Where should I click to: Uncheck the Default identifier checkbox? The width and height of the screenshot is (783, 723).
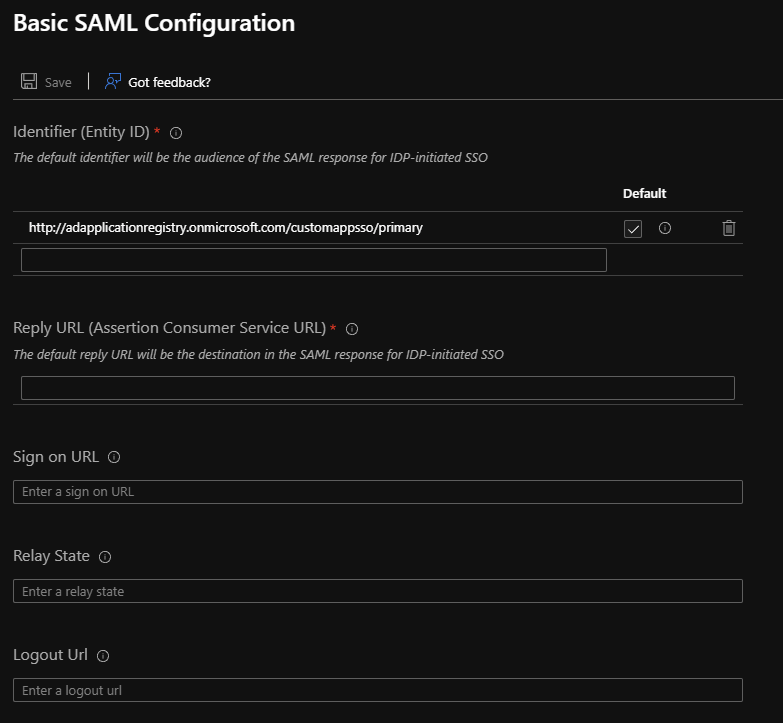633,229
